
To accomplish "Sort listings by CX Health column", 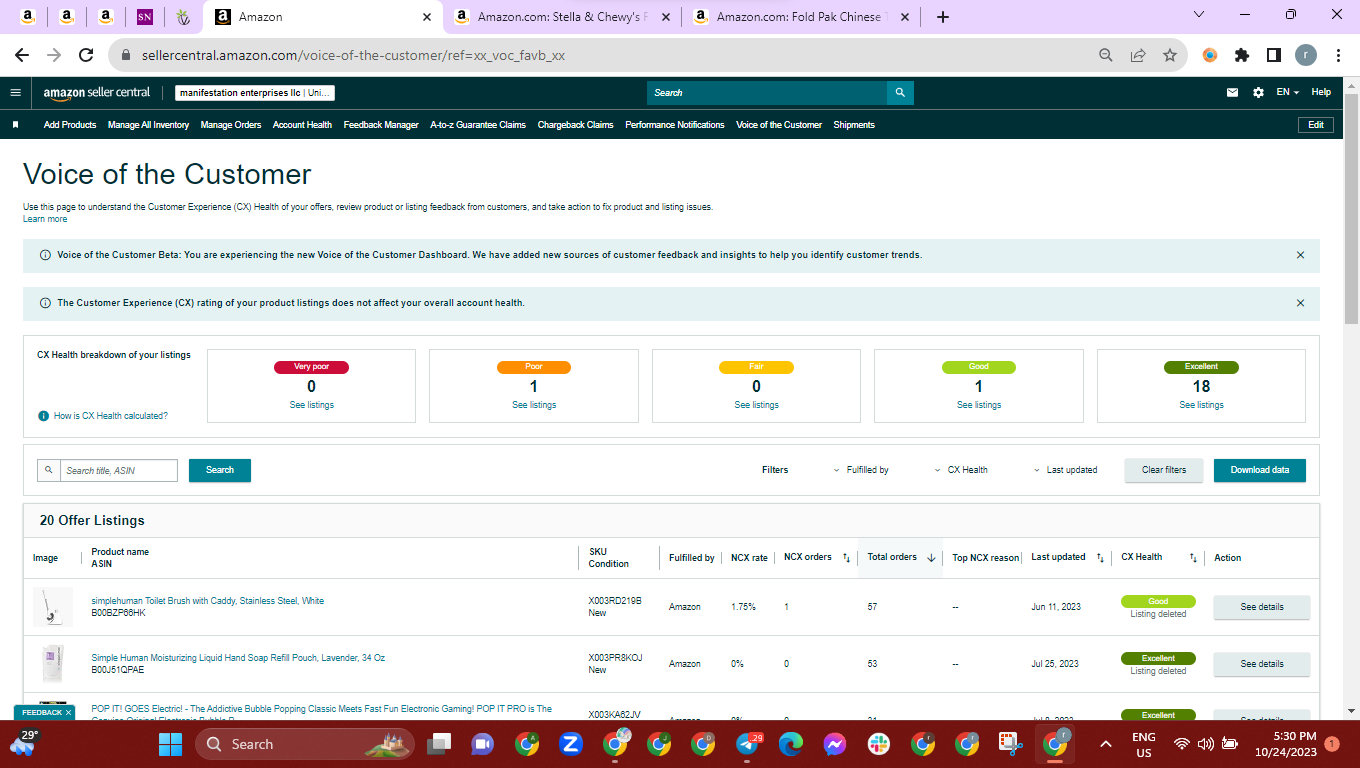I will click(x=1193, y=558).
